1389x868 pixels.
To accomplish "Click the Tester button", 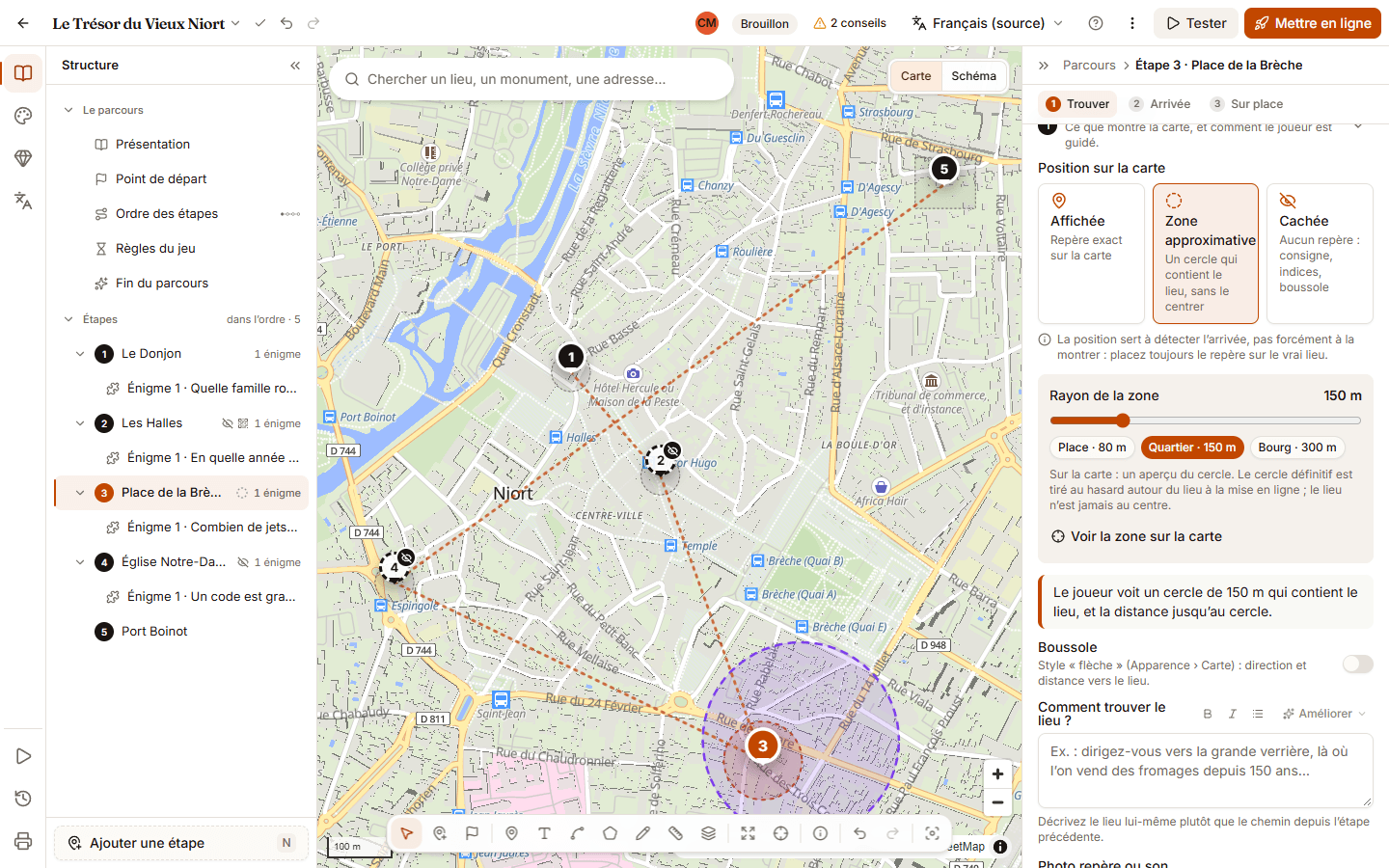I will click(x=1197, y=23).
